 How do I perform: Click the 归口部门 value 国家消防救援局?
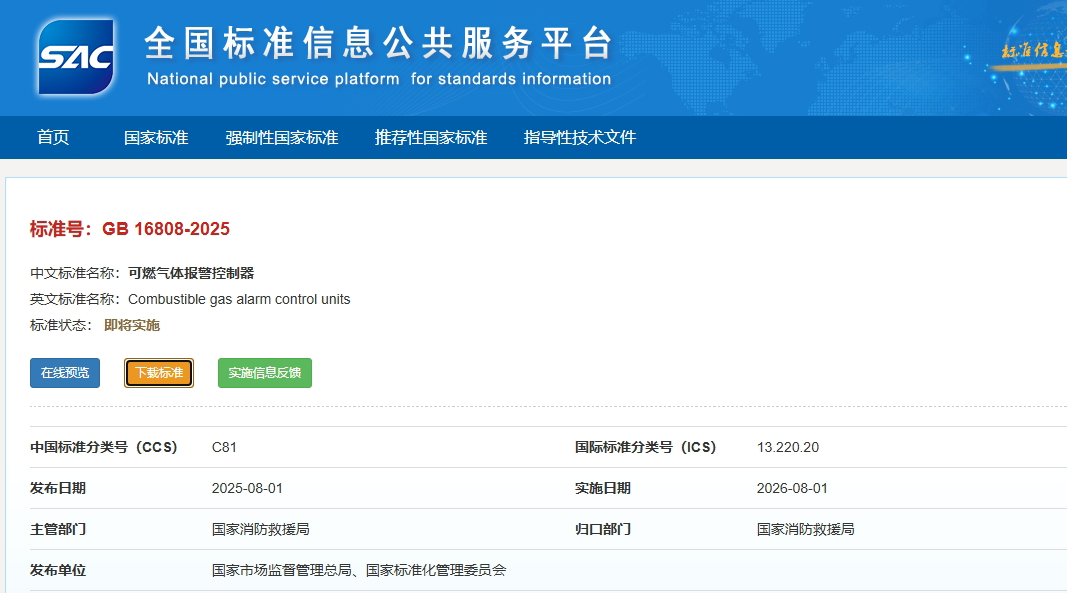[x=806, y=529]
